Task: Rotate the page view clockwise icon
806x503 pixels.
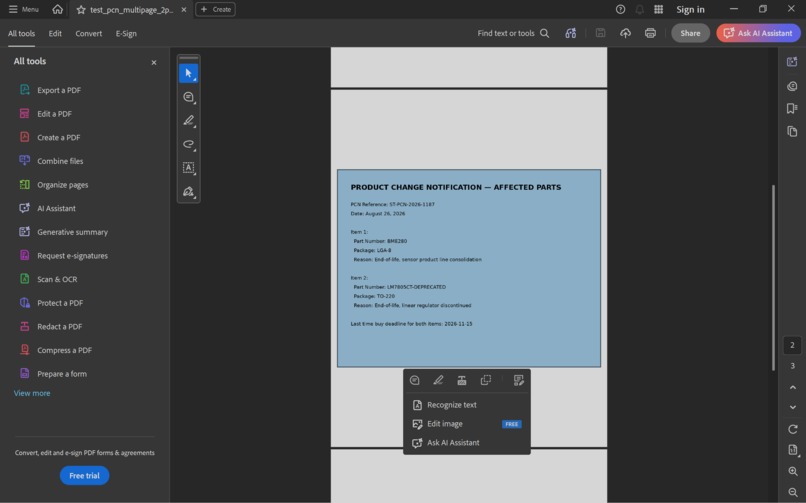Action: point(793,429)
